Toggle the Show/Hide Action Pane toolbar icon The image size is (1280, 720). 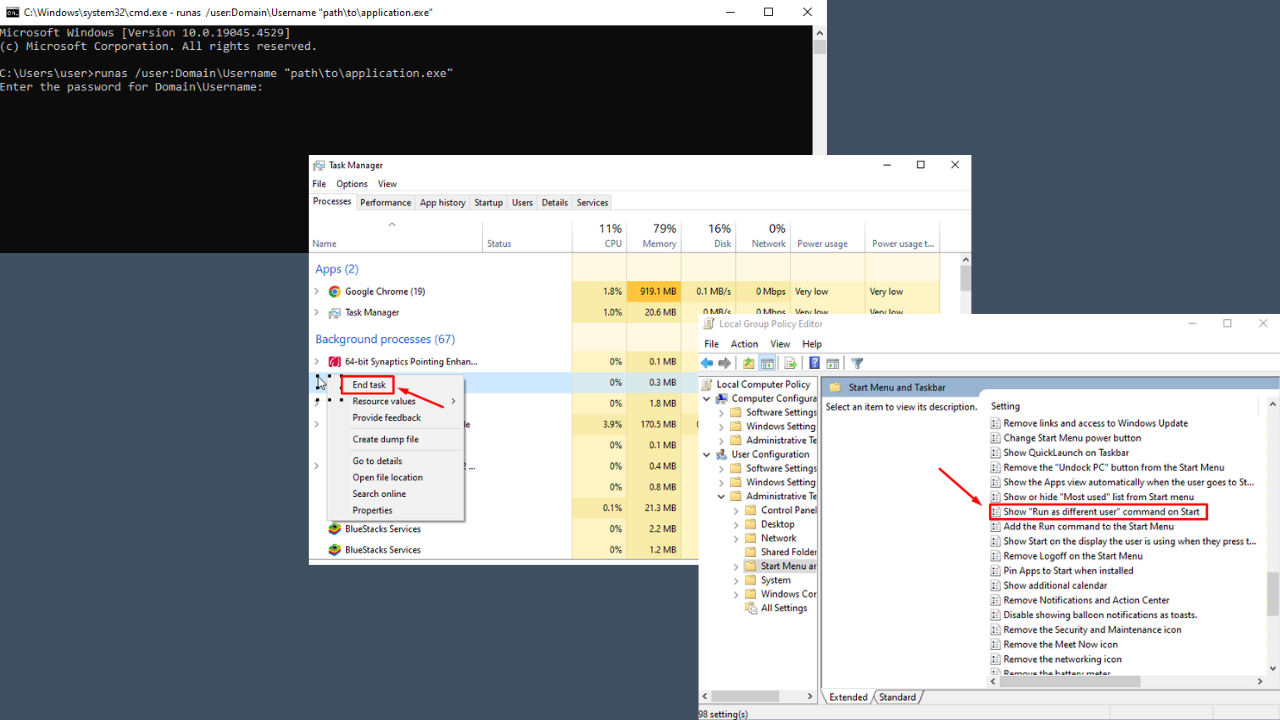coord(832,363)
